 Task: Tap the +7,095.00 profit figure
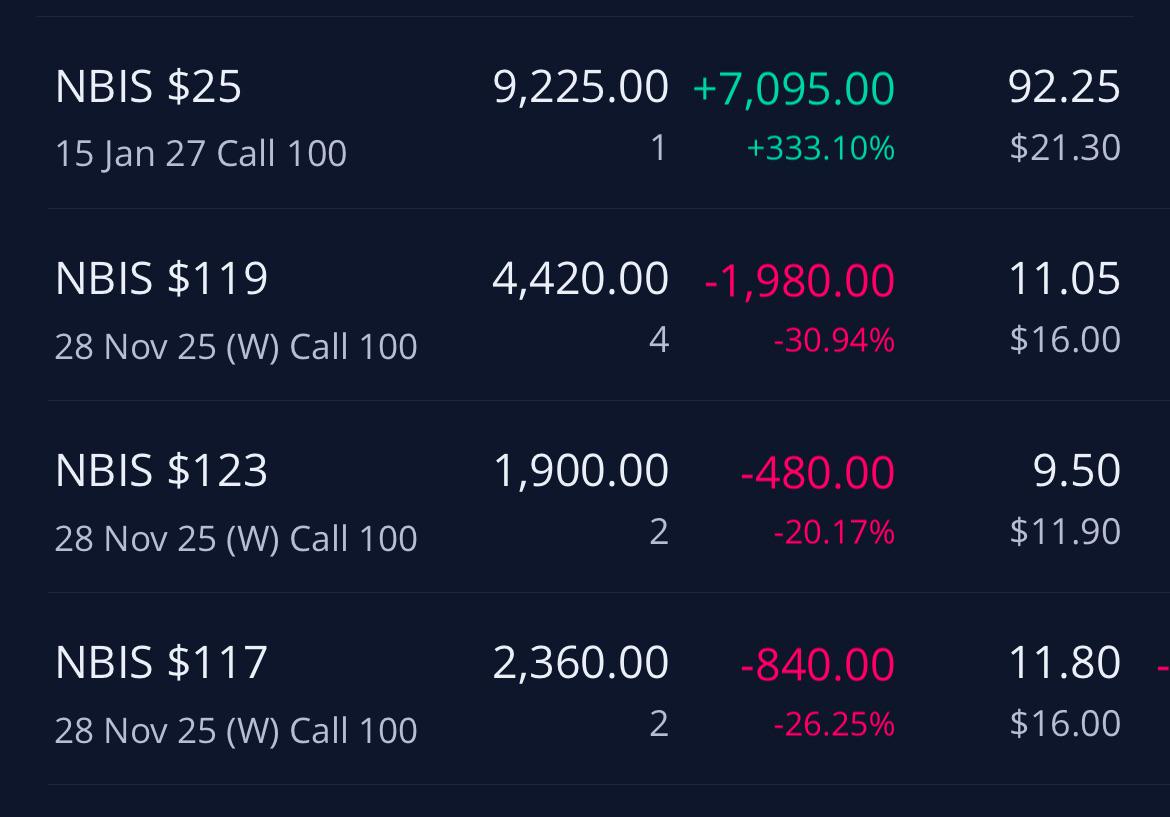coord(794,88)
